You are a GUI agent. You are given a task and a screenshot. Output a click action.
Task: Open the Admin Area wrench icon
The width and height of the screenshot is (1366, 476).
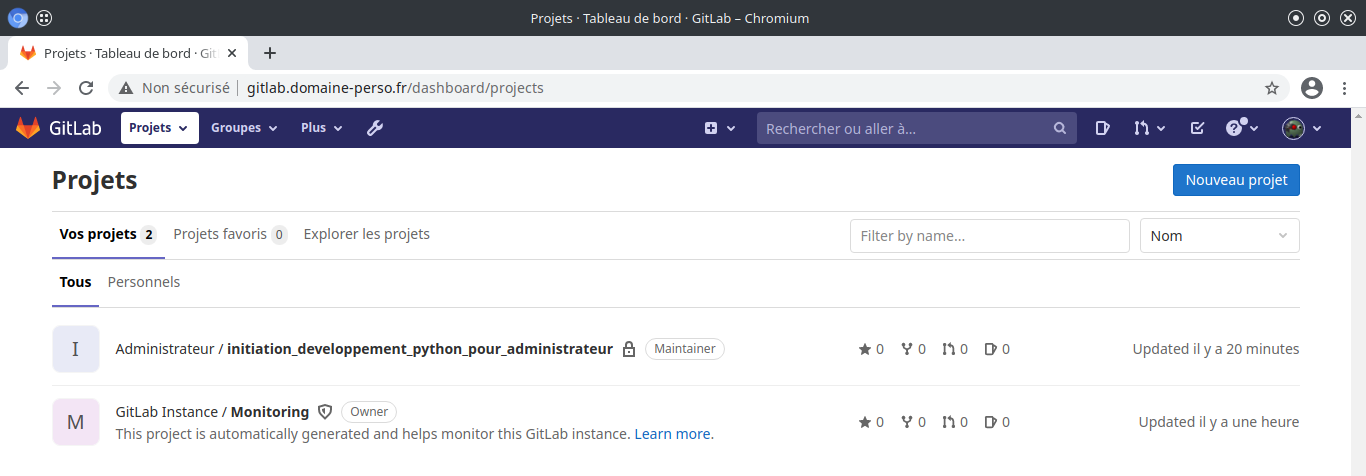pyautogui.click(x=375, y=128)
